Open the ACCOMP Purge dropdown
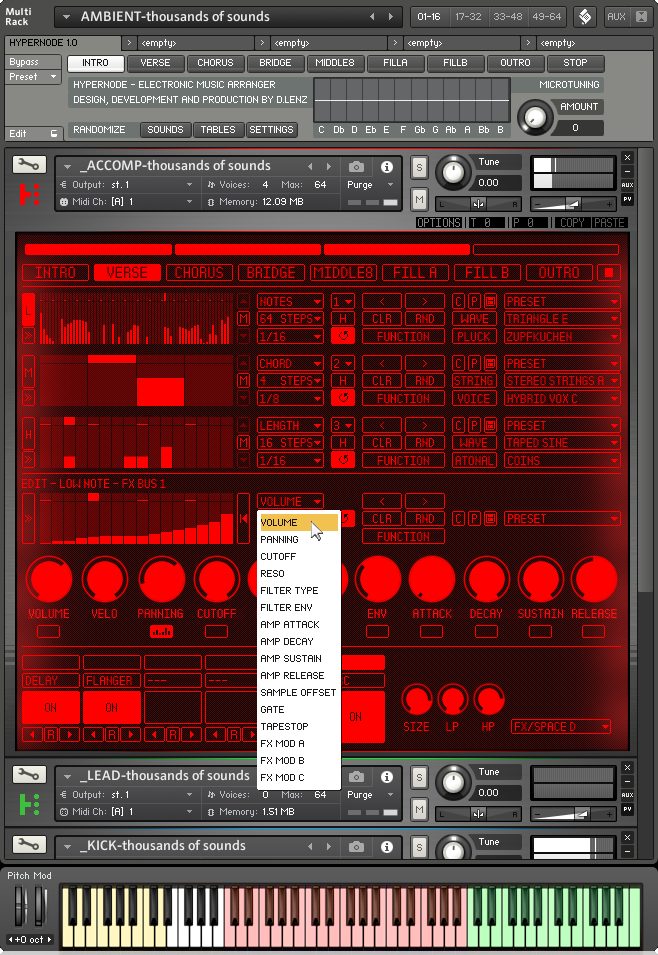The height and width of the screenshot is (955, 658). coord(370,185)
